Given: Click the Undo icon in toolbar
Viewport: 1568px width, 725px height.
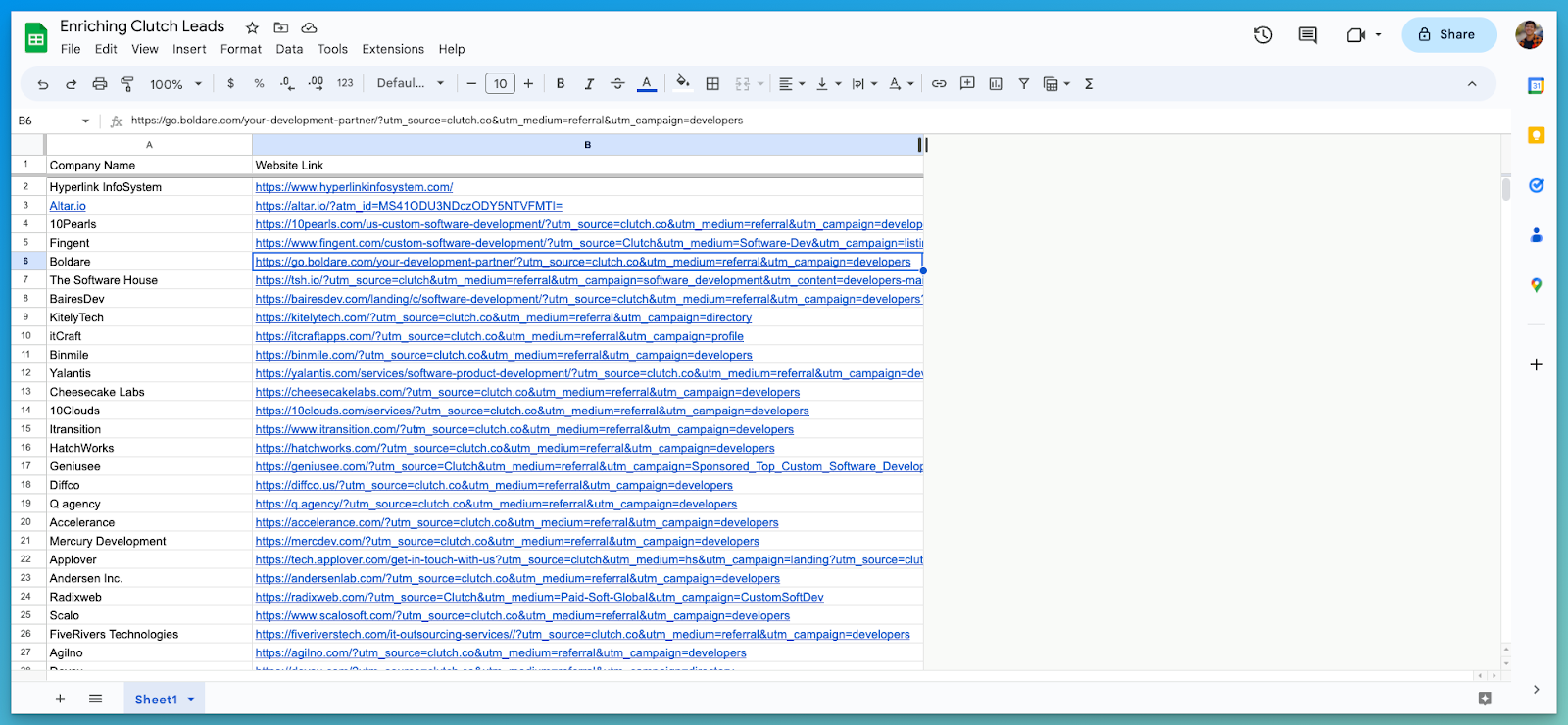Looking at the screenshot, I should pos(43,84).
